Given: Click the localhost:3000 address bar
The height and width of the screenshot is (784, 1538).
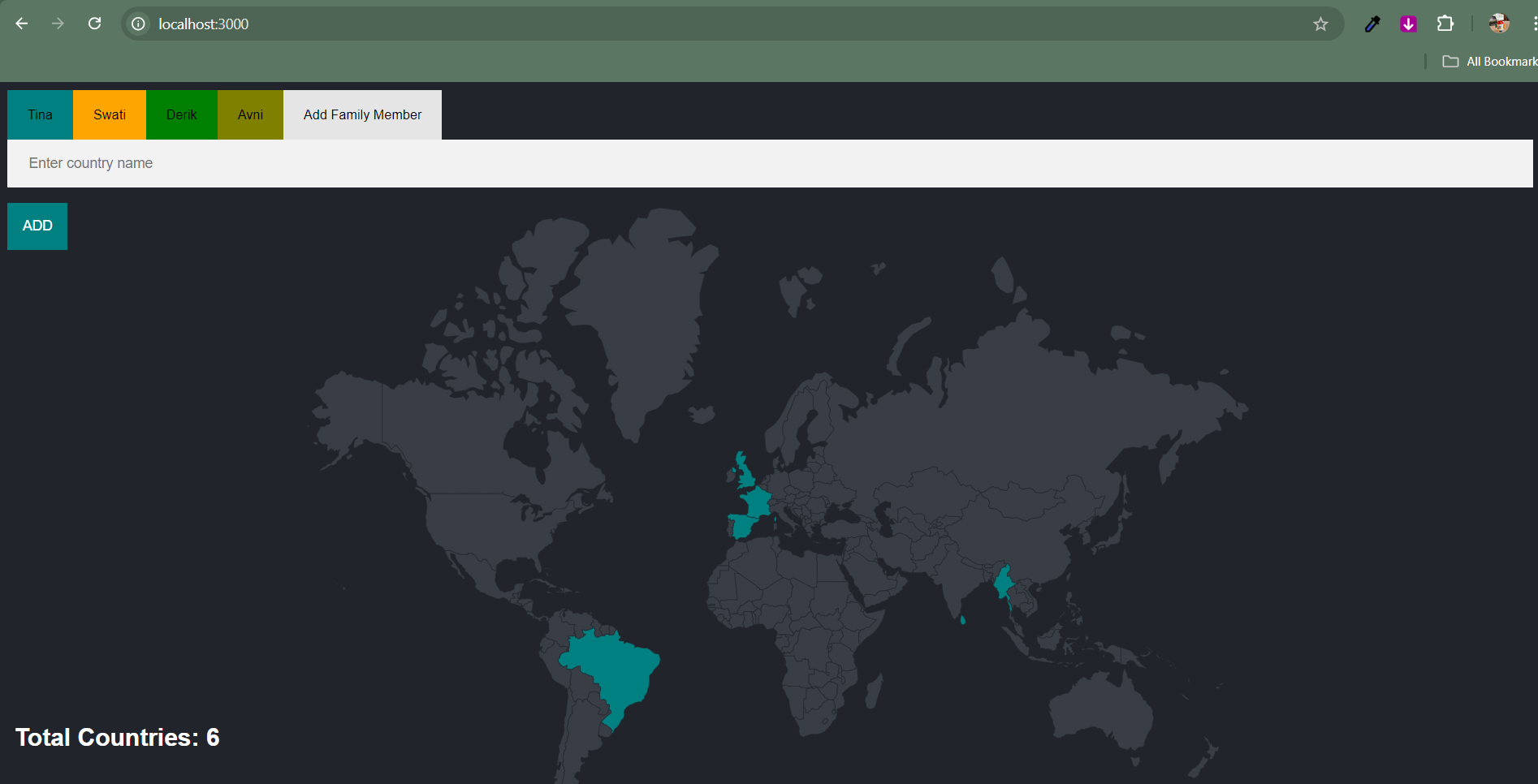Looking at the screenshot, I should point(731,24).
